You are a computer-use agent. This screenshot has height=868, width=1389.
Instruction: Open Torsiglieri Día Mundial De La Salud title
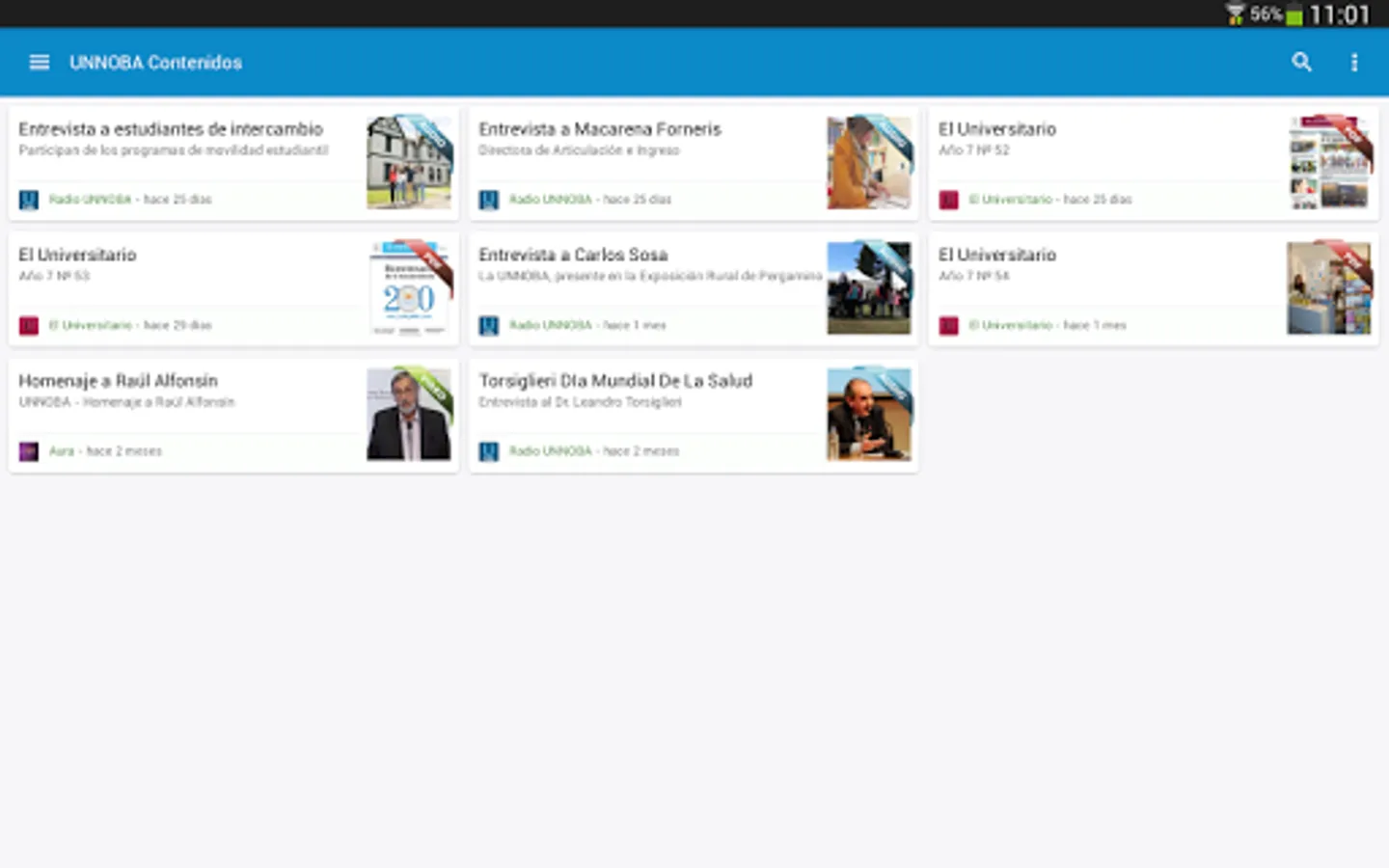(615, 381)
